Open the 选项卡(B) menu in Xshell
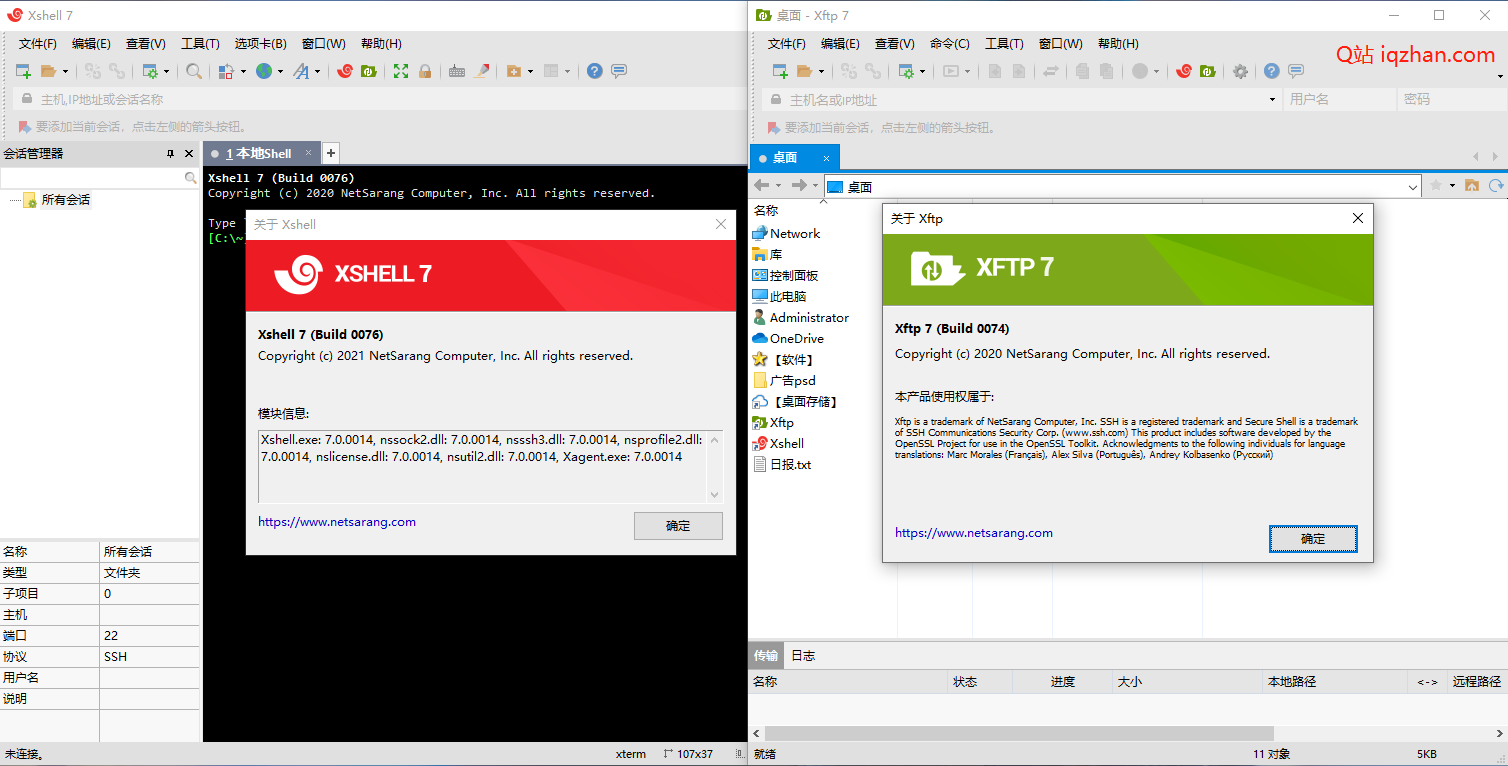 tap(261, 44)
